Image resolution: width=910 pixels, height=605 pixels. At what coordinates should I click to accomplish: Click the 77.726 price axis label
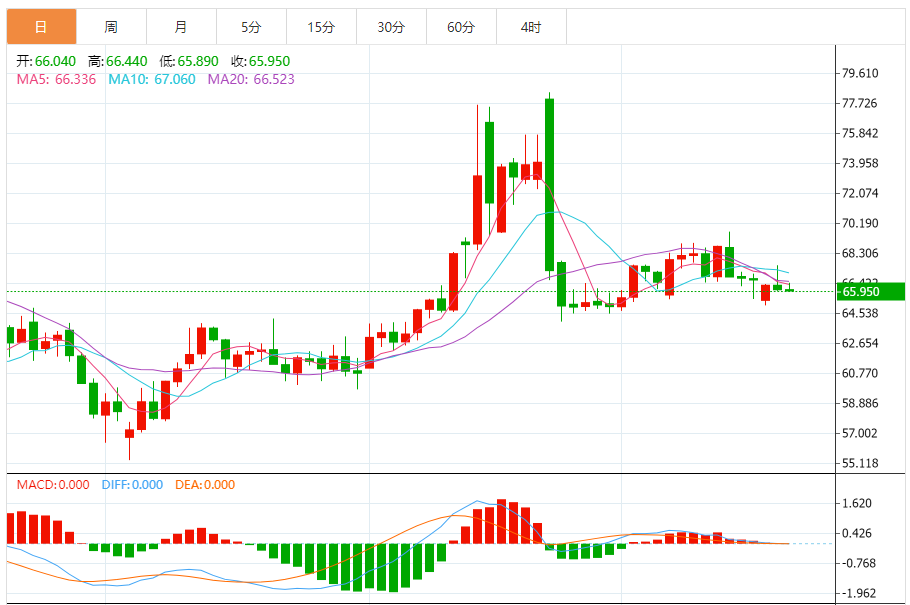(860, 103)
